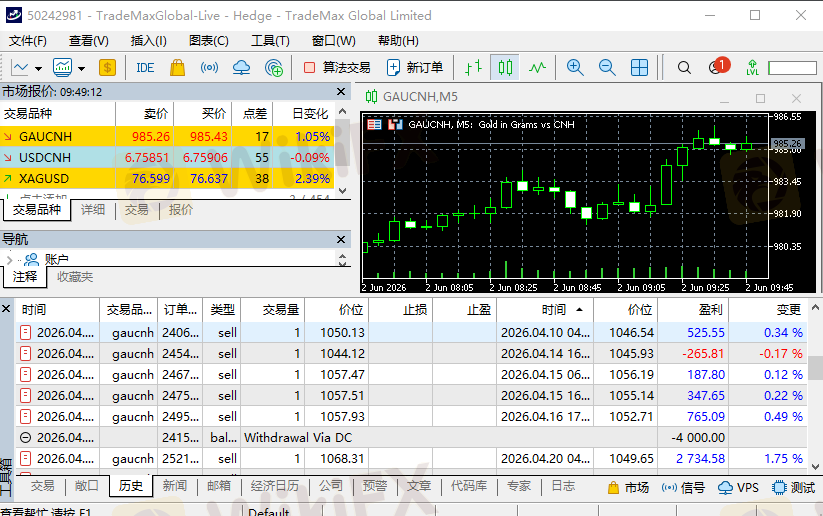
Task: Click the toolbar search input field
Action: tap(792, 68)
